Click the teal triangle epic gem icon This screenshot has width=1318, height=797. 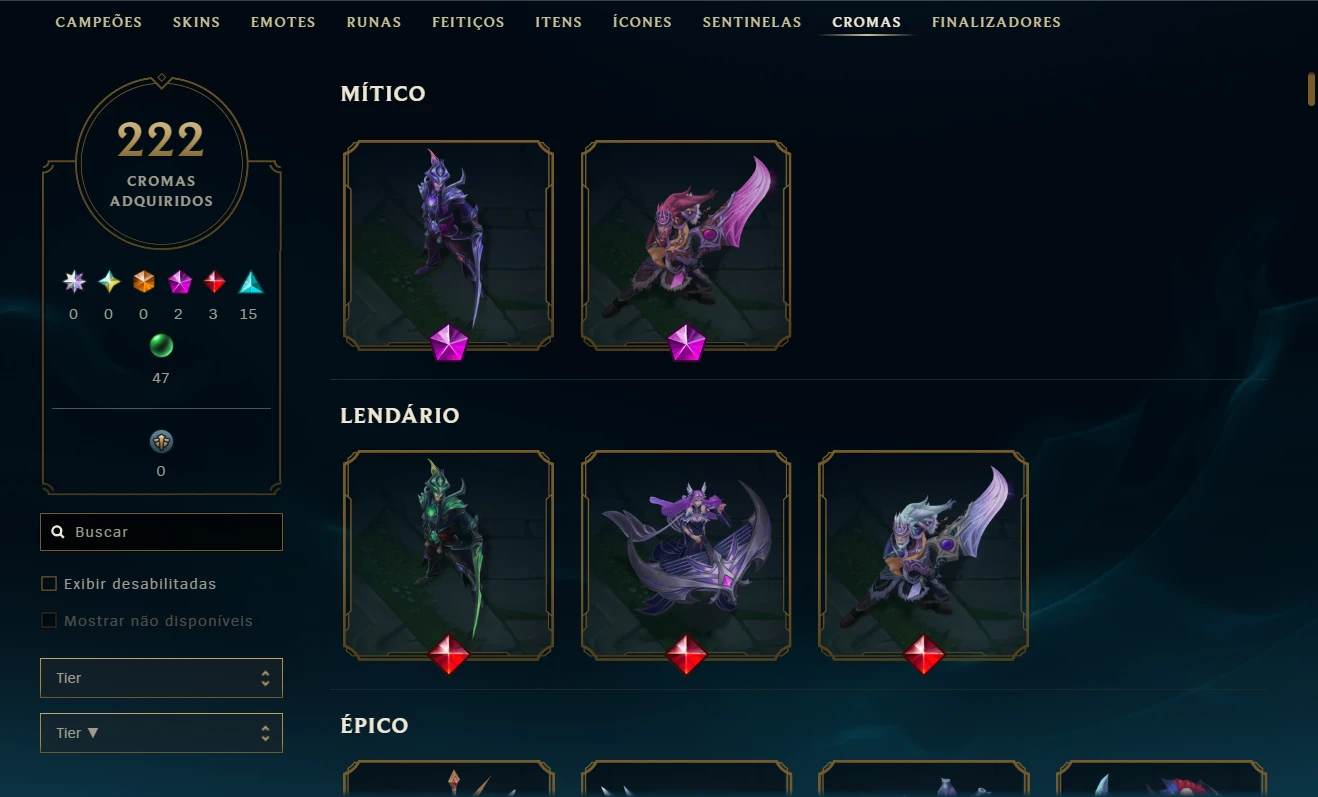tap(250, 283)
